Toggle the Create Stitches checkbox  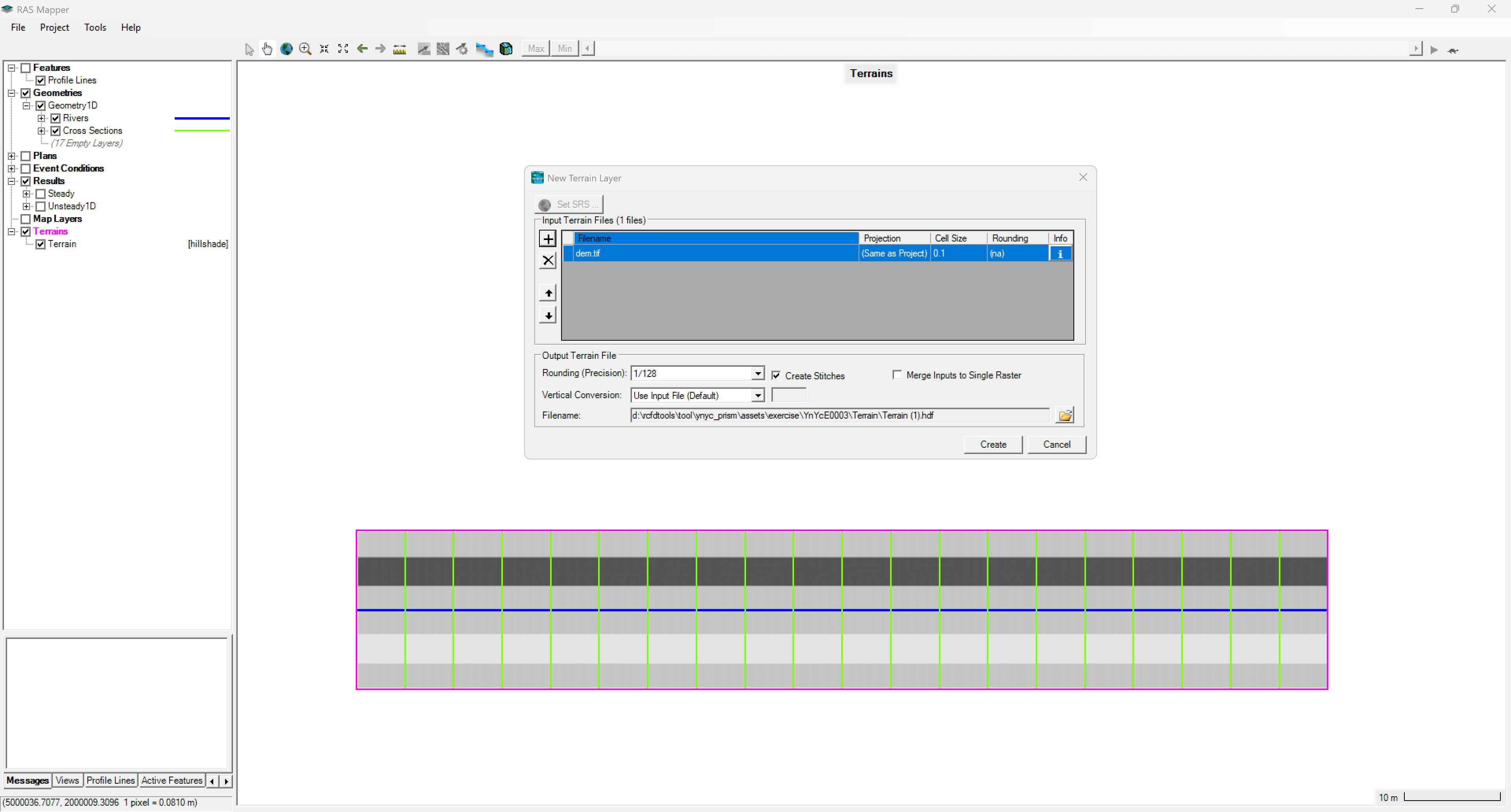pos(776,376)
